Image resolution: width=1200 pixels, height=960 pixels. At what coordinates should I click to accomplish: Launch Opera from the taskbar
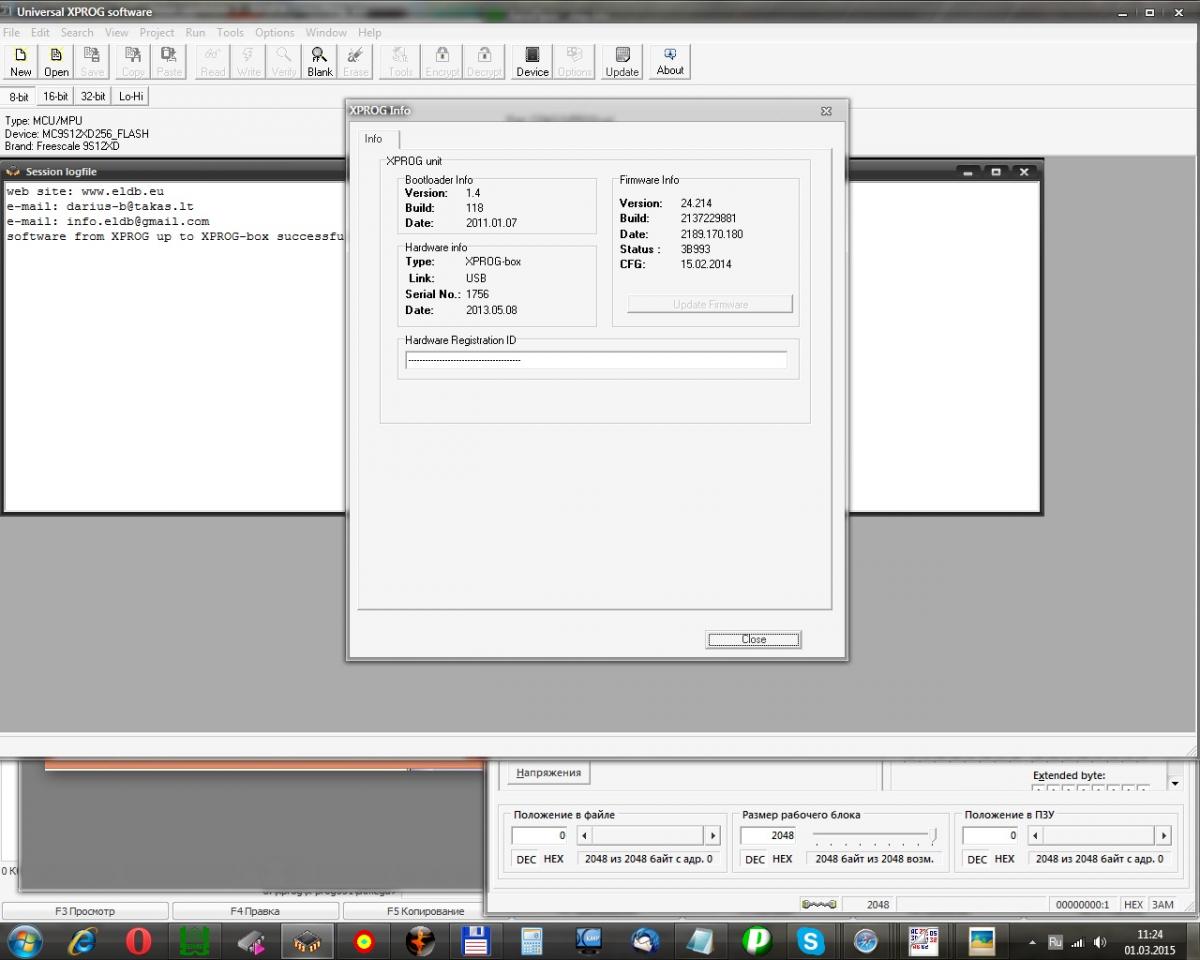[x=139, y=941]
